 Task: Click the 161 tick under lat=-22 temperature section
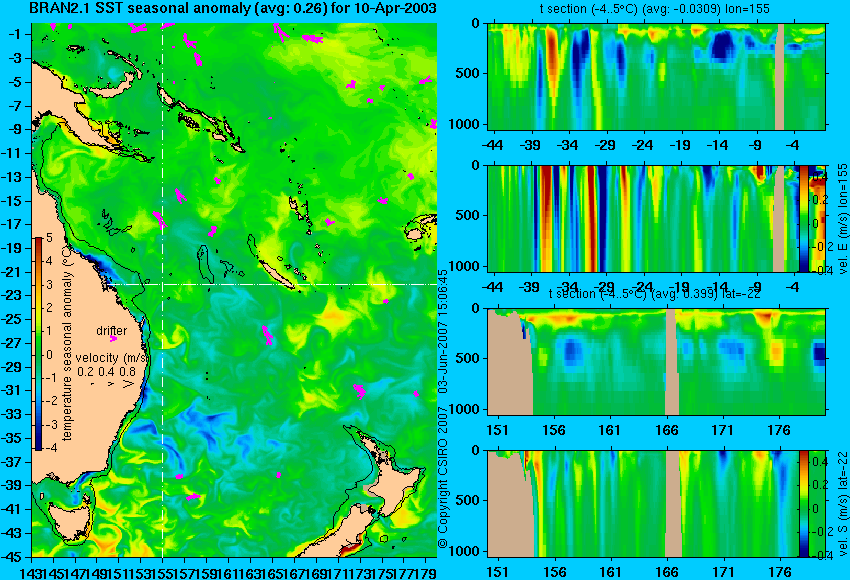click(x=610, y=430)
